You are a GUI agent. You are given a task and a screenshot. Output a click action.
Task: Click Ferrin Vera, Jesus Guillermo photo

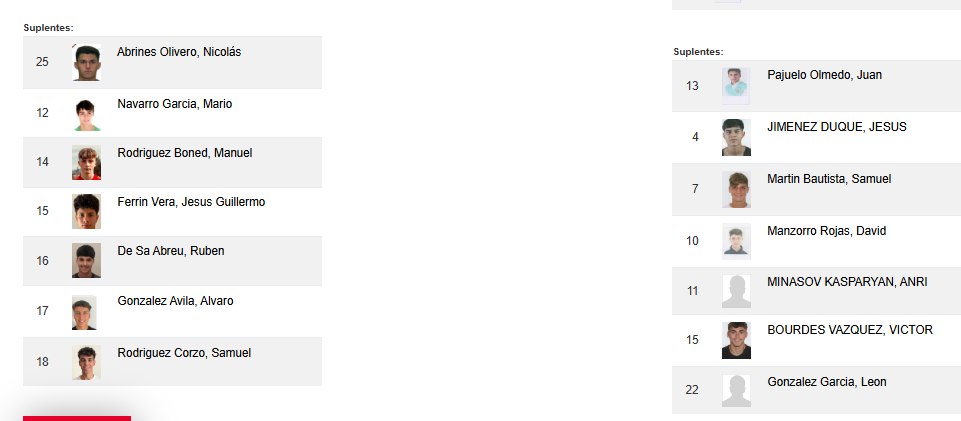point(87,212)
